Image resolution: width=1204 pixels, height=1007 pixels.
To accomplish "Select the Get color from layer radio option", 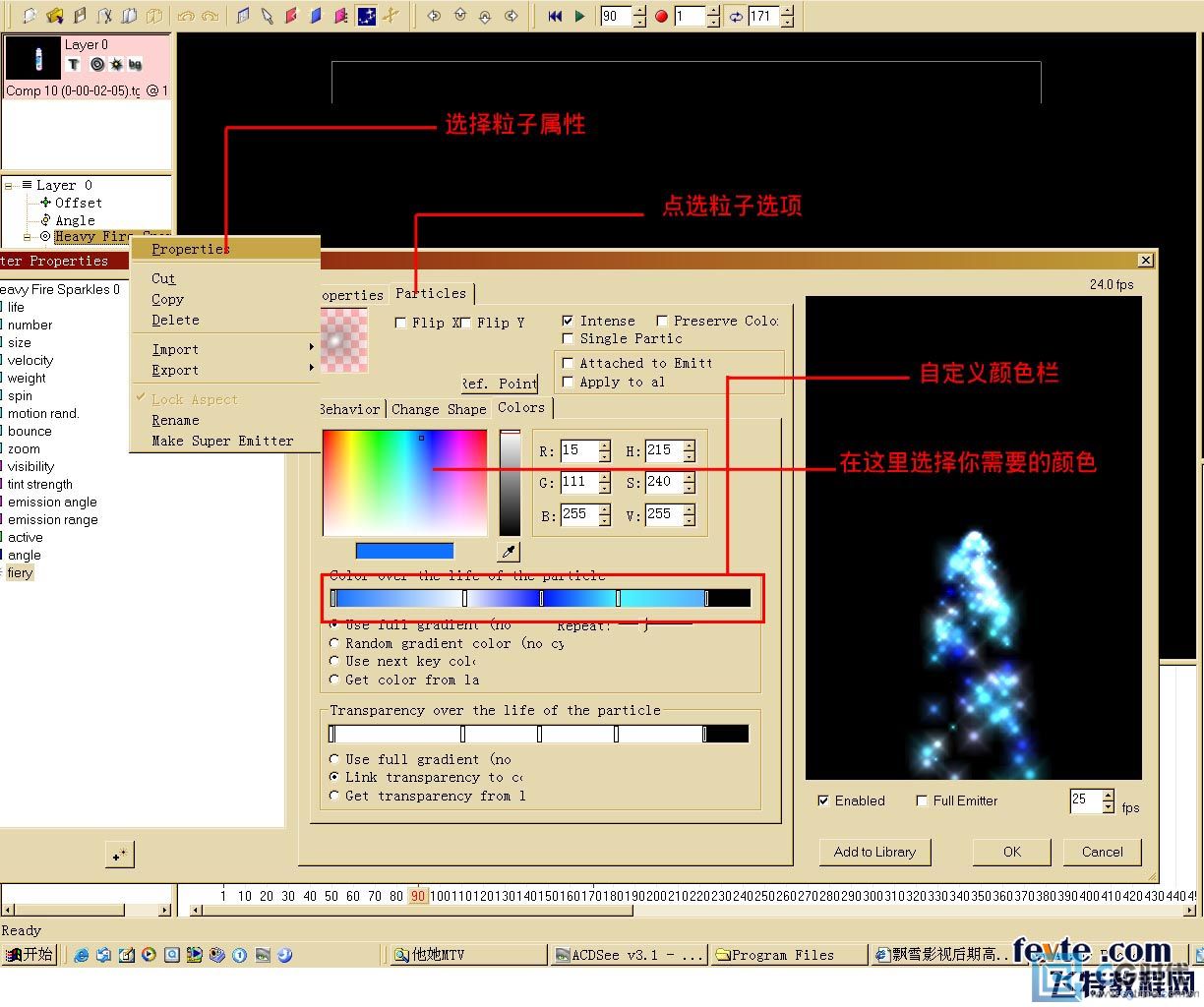I will tap(334, 680).
